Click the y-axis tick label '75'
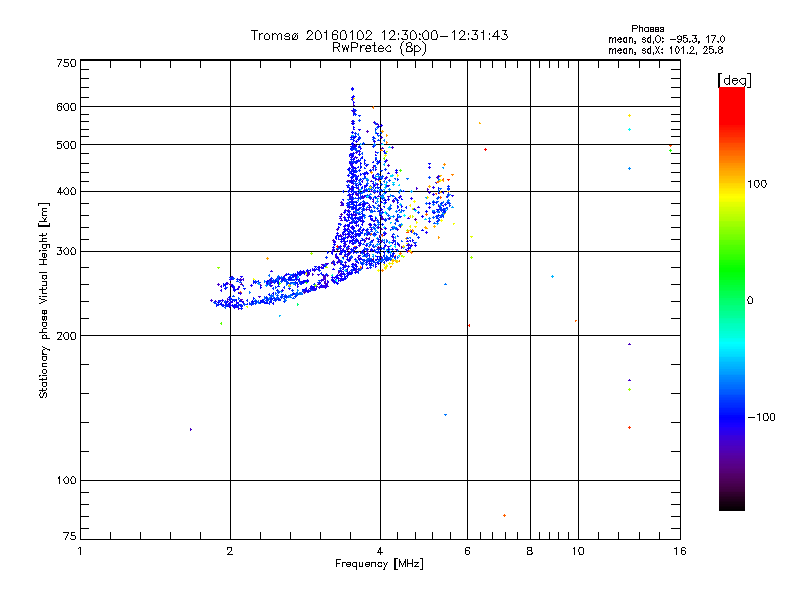Image resolution: width=800 pixels, height=600 pixels. point(70,536)
